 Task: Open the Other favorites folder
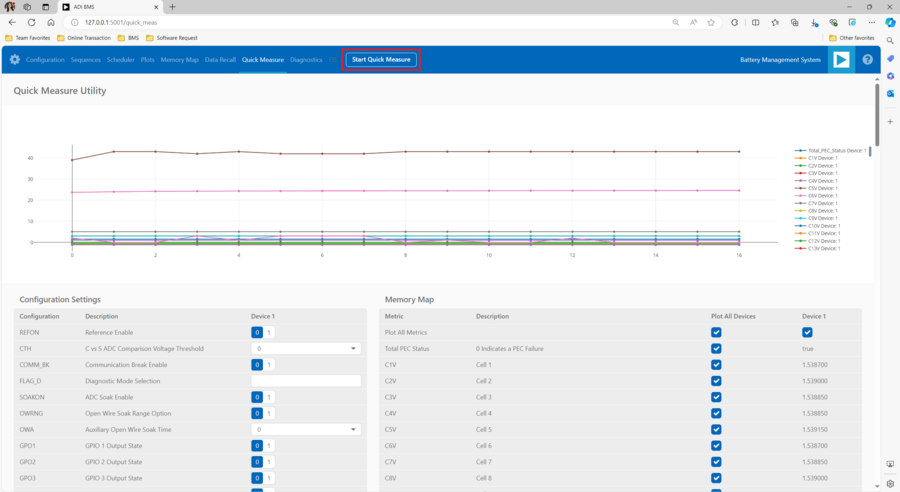[x=851, y=38]
